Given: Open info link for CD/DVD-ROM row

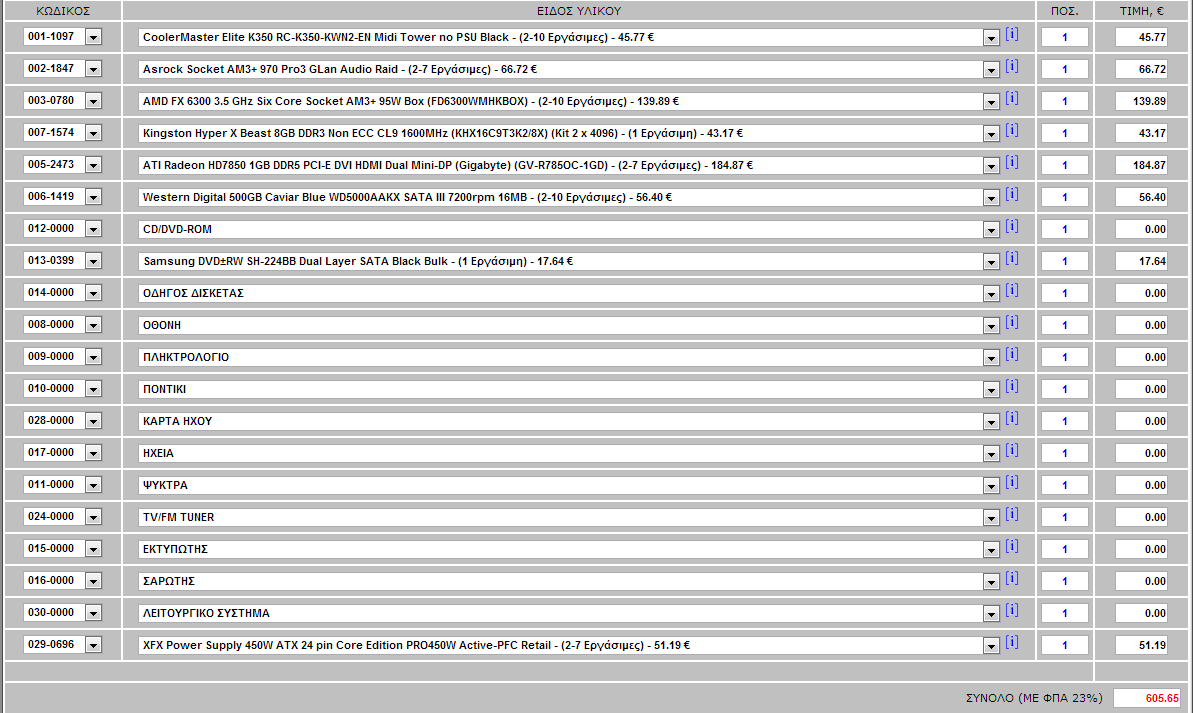Looking at the screenshot, I should pos(1011,226).
